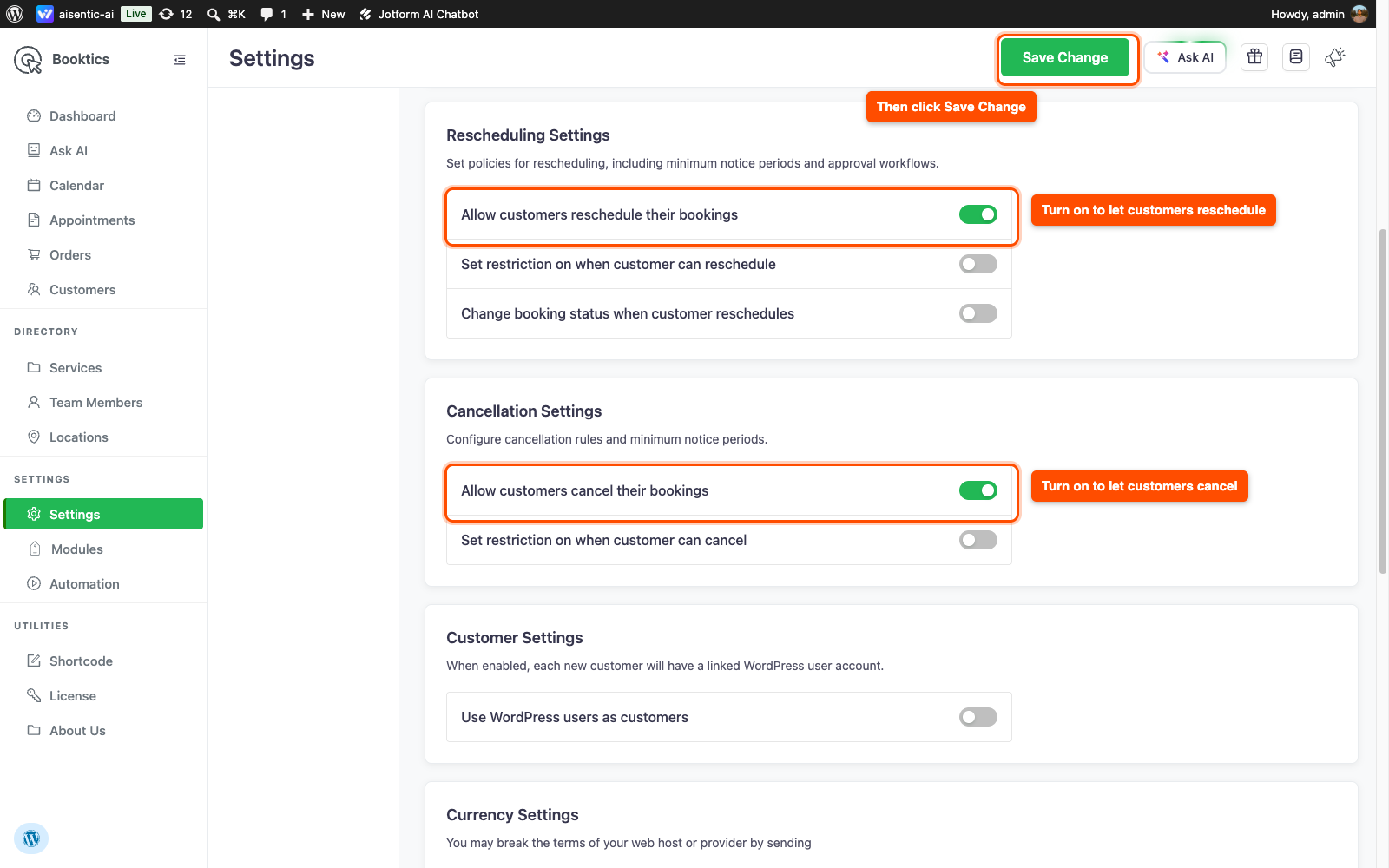Click the Dashboard sidebar icon
1389x868 pixels.
(x=34, y=116)
